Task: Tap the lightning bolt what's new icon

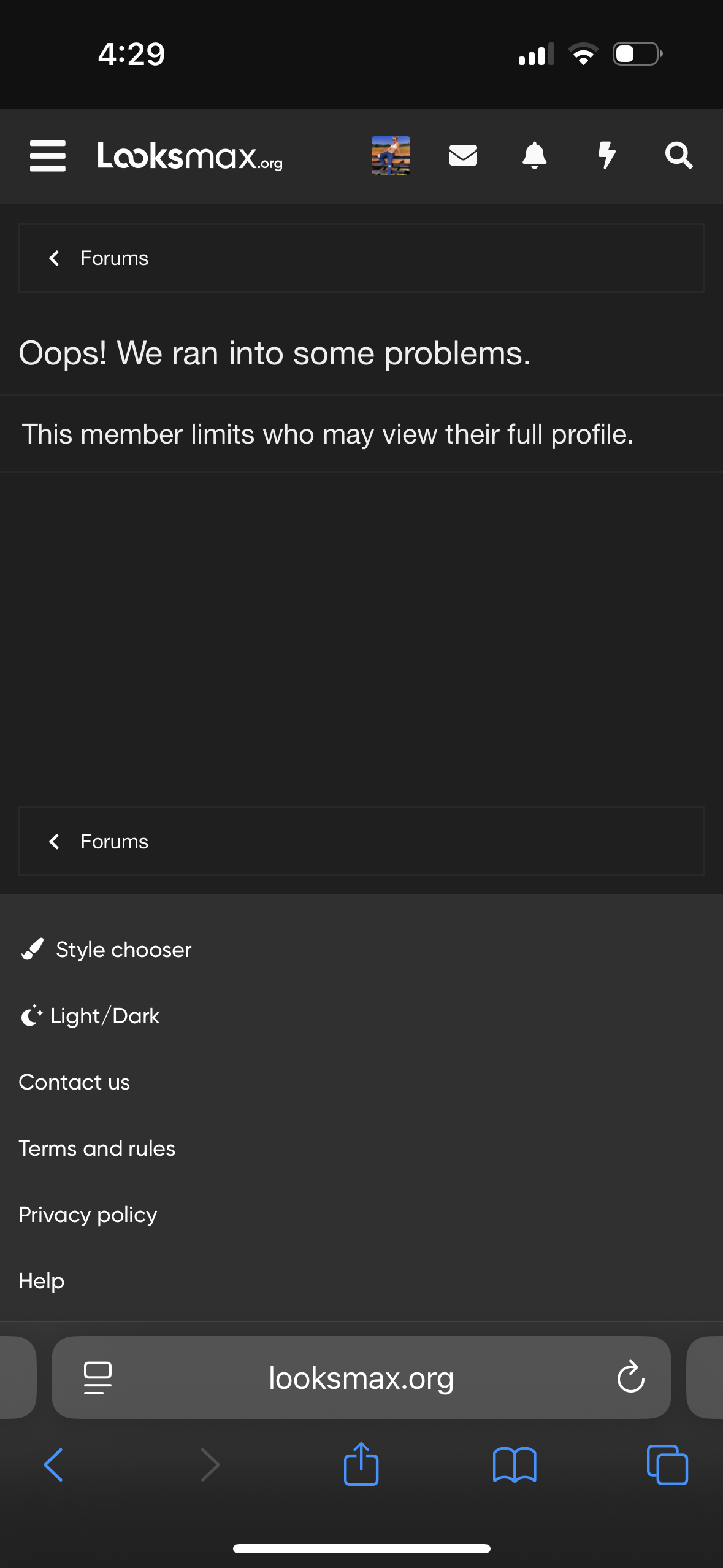Action: pyautogui.click(x=606, y=156)
